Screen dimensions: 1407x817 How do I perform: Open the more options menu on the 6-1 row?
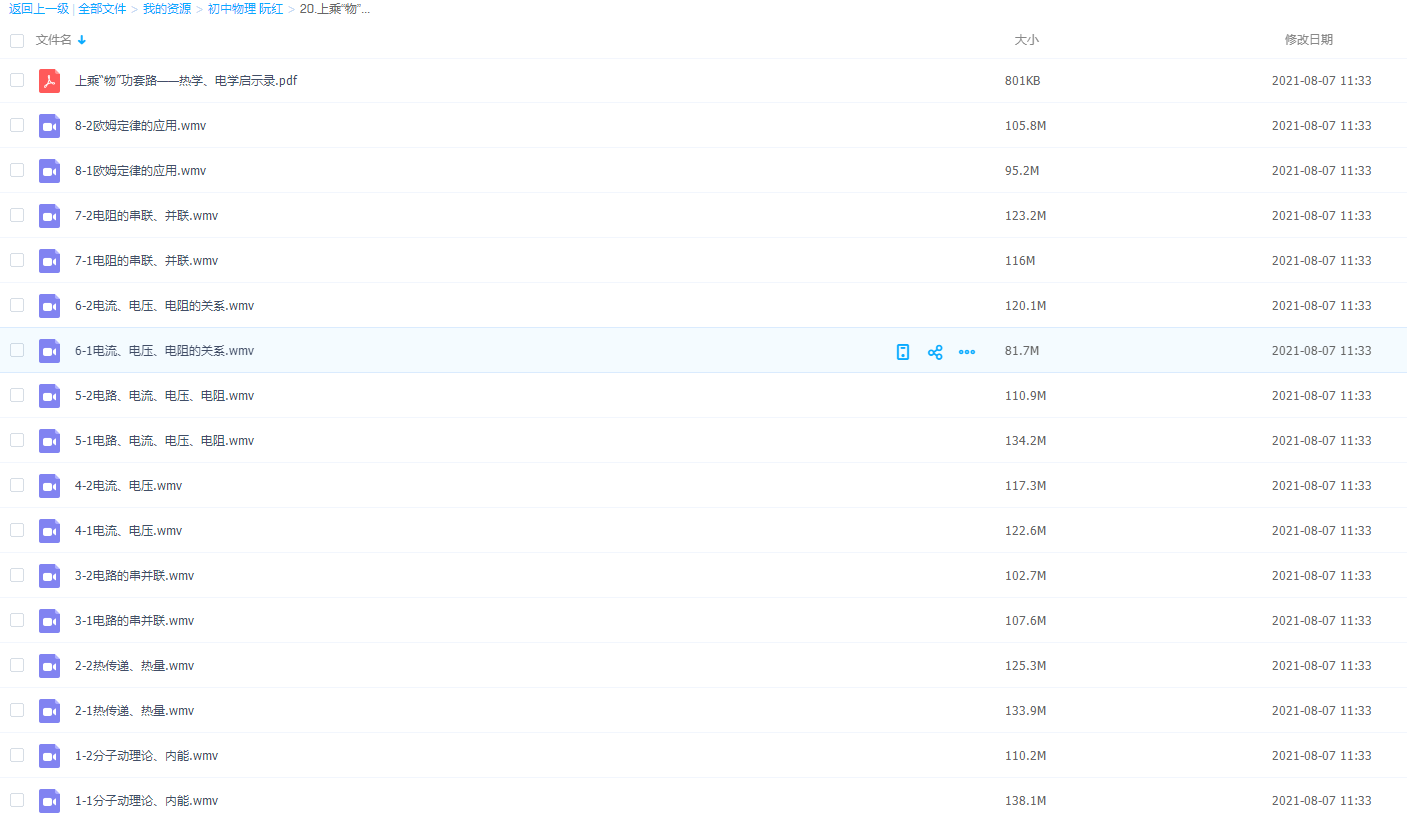tap(967, 352)
